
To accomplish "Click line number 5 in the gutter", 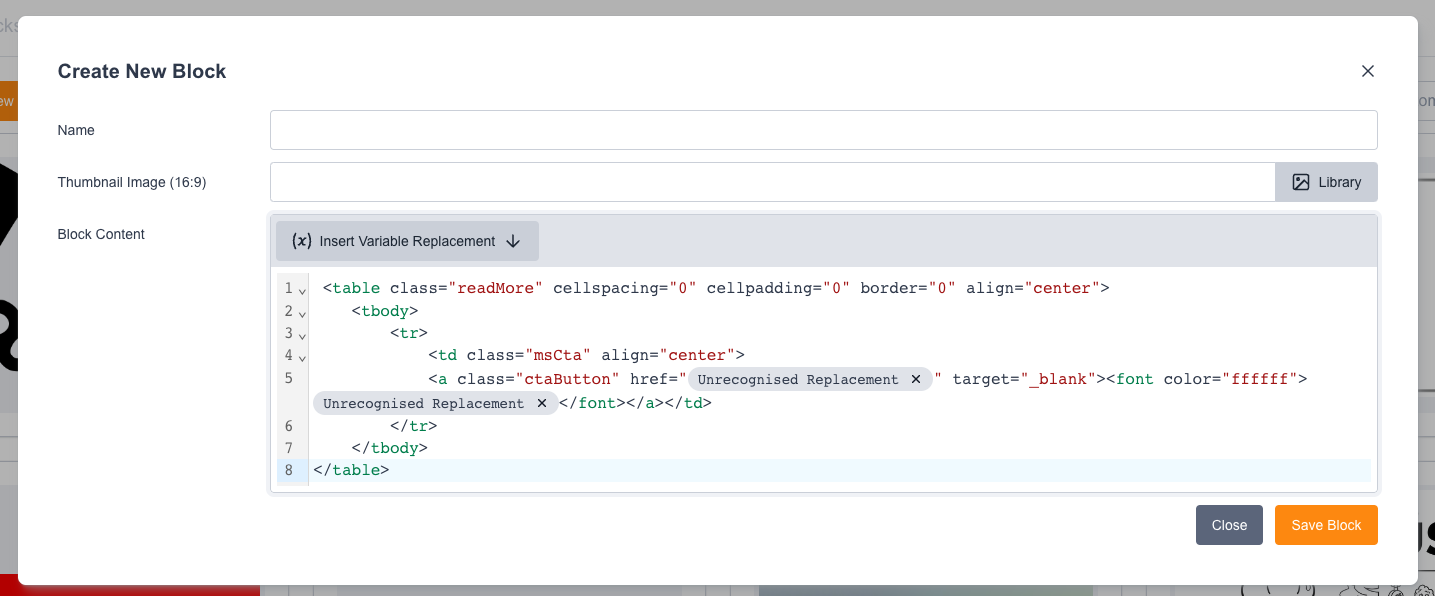I will point(289,378).
